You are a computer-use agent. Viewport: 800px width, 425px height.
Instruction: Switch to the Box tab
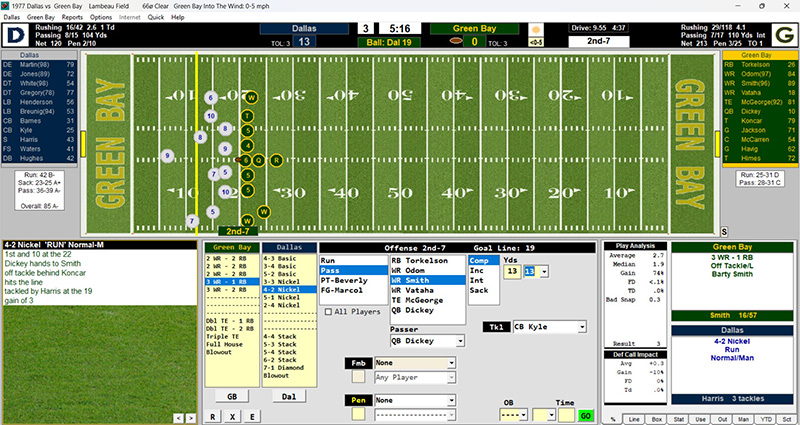(x=656, y=419)
